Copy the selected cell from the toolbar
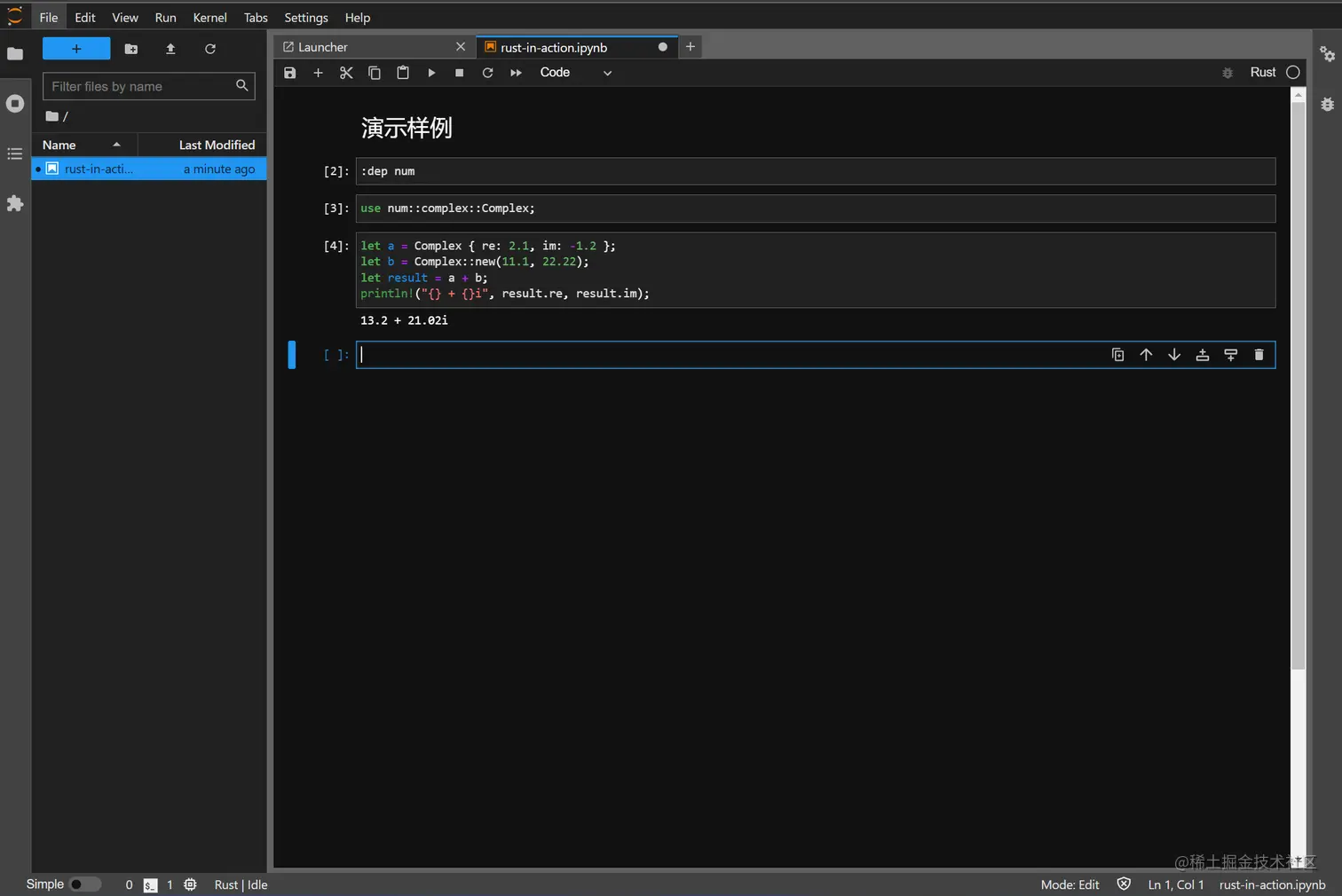The height and width of the screenshot is (896, 1342). click(375, 73)
